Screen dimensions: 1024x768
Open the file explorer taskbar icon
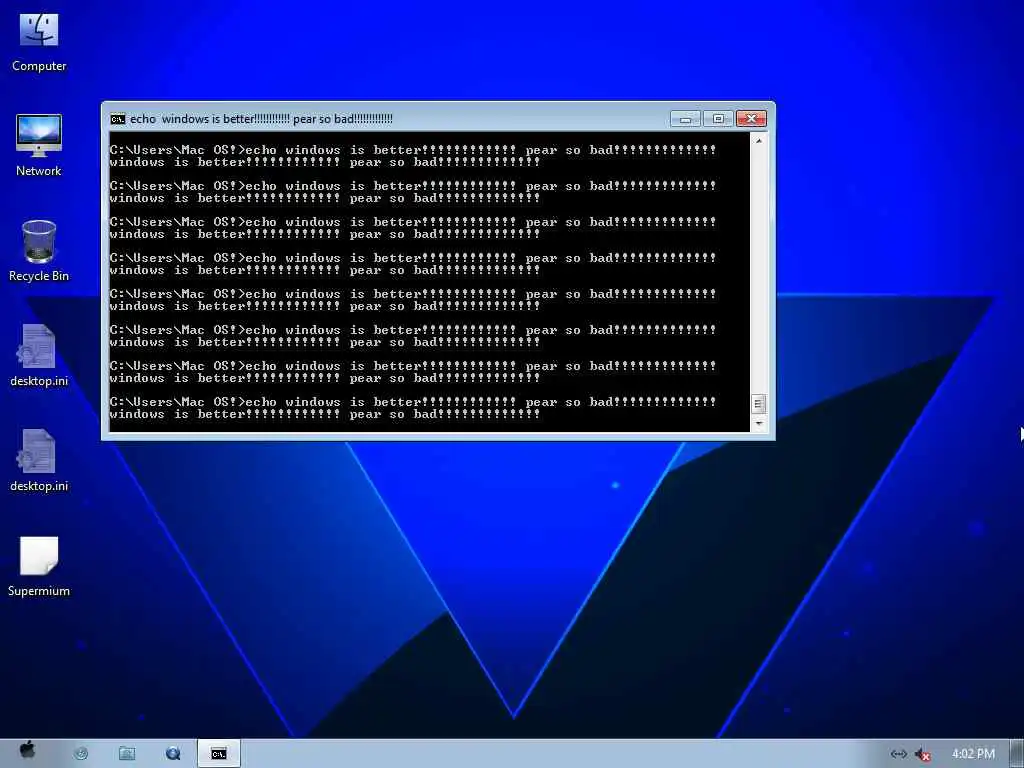pyautogui.click(x=127, y=754)
